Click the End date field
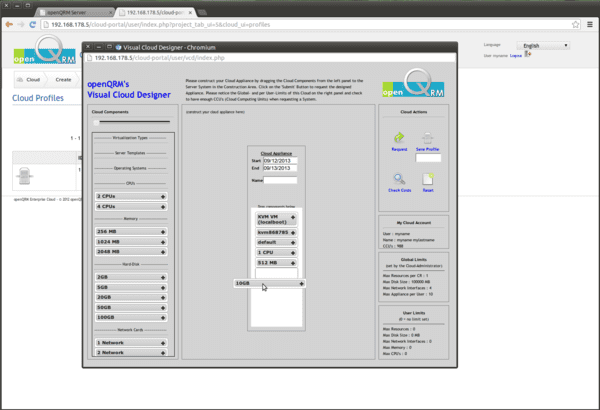The width and height of the screenshot is (600, 410). coord(280,168)
